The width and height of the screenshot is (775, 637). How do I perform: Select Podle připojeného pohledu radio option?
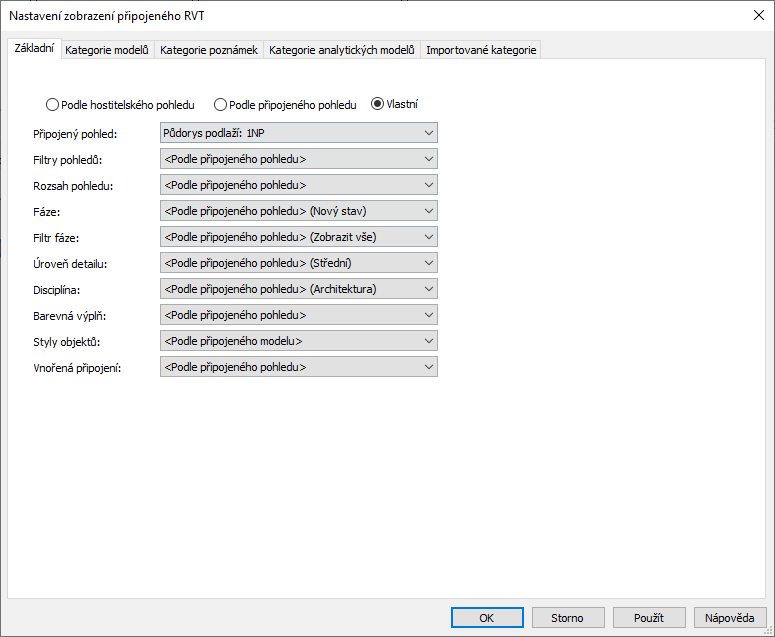tap(220, 104)
